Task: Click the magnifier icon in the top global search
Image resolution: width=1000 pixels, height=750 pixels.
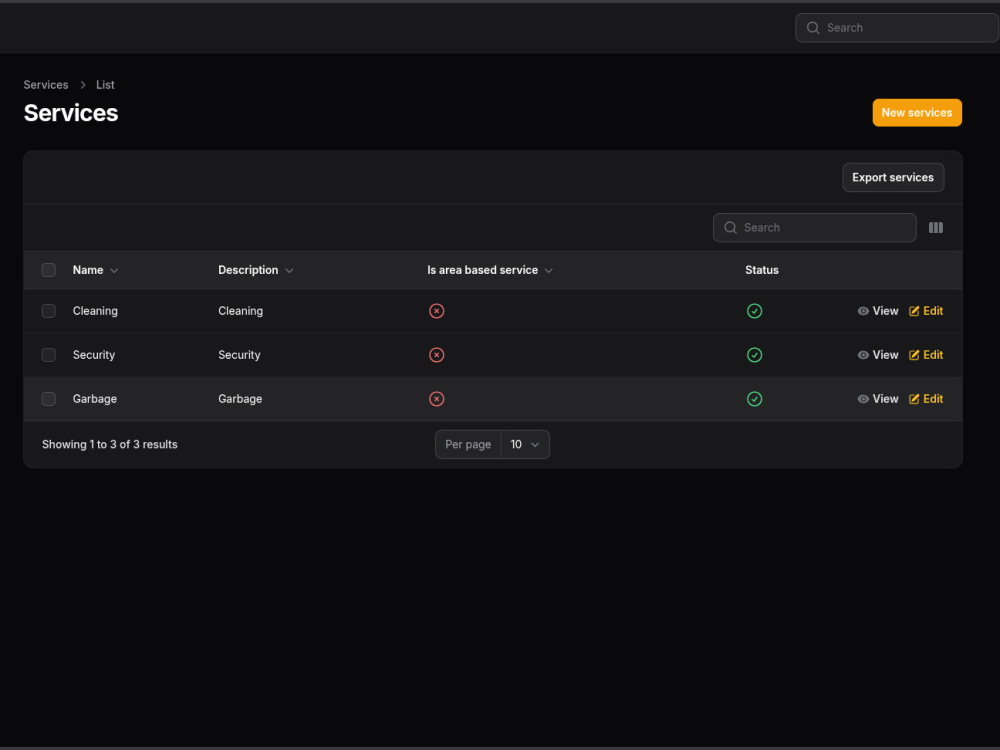Action: pos(813,28)
